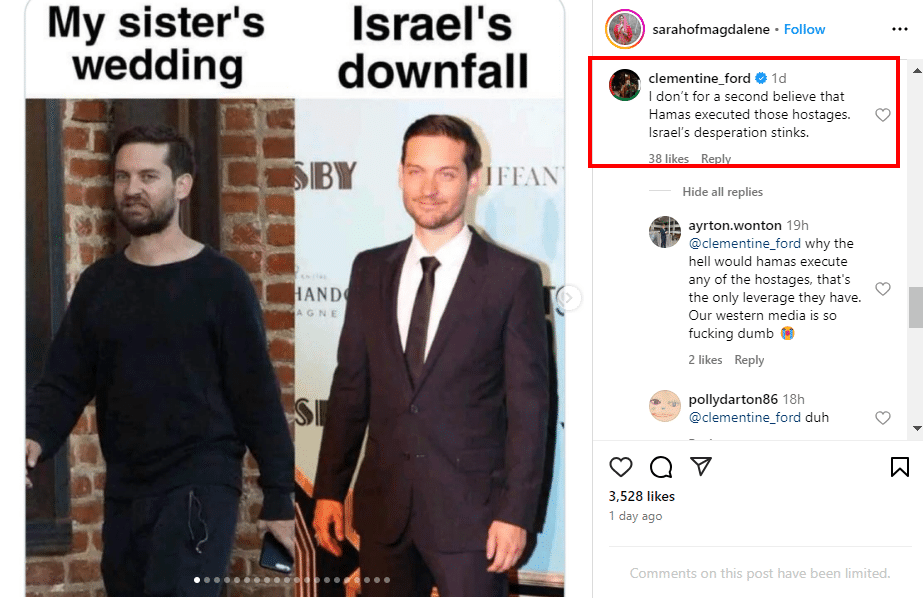The width and height of the screenshot is (923, 598).
Task: Hide all replies under comment
Action: point(722,192)
